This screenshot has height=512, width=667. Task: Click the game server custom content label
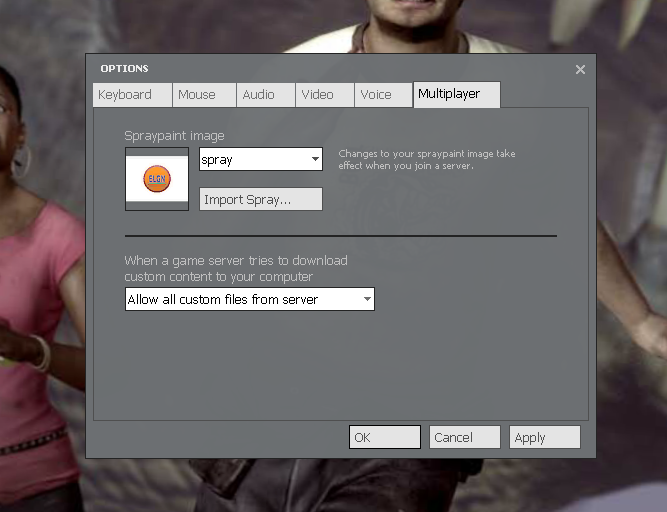click(235, 268)
